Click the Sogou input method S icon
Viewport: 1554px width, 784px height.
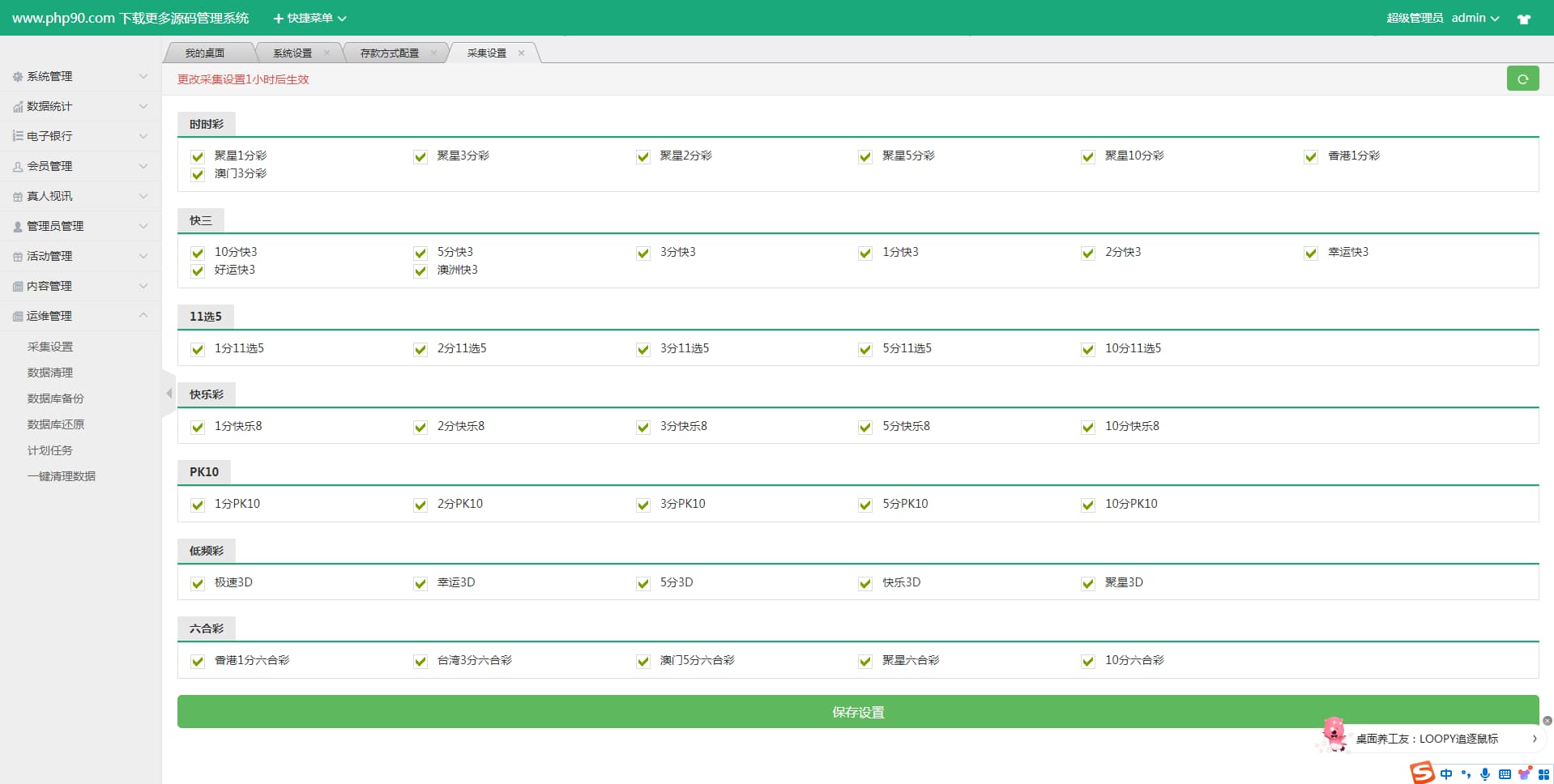point(1422,773)
